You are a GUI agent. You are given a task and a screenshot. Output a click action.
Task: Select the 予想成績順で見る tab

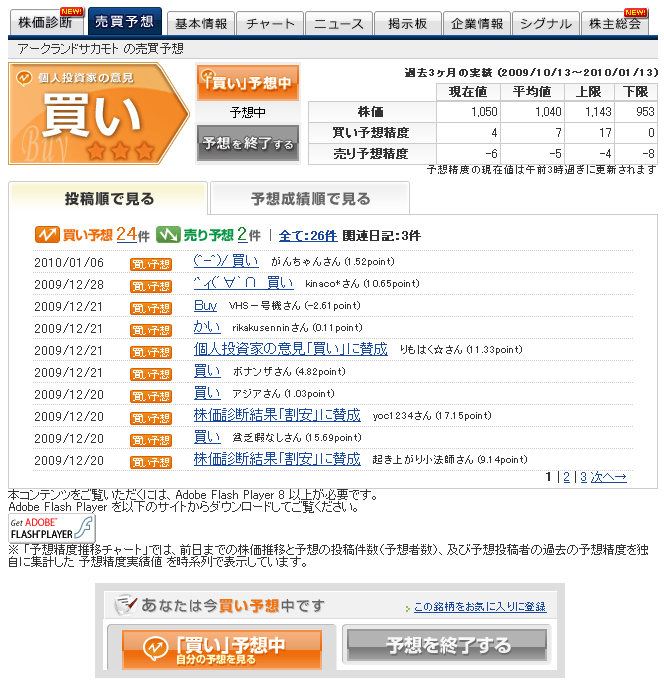pyautogui.click(x=310, y=199)
